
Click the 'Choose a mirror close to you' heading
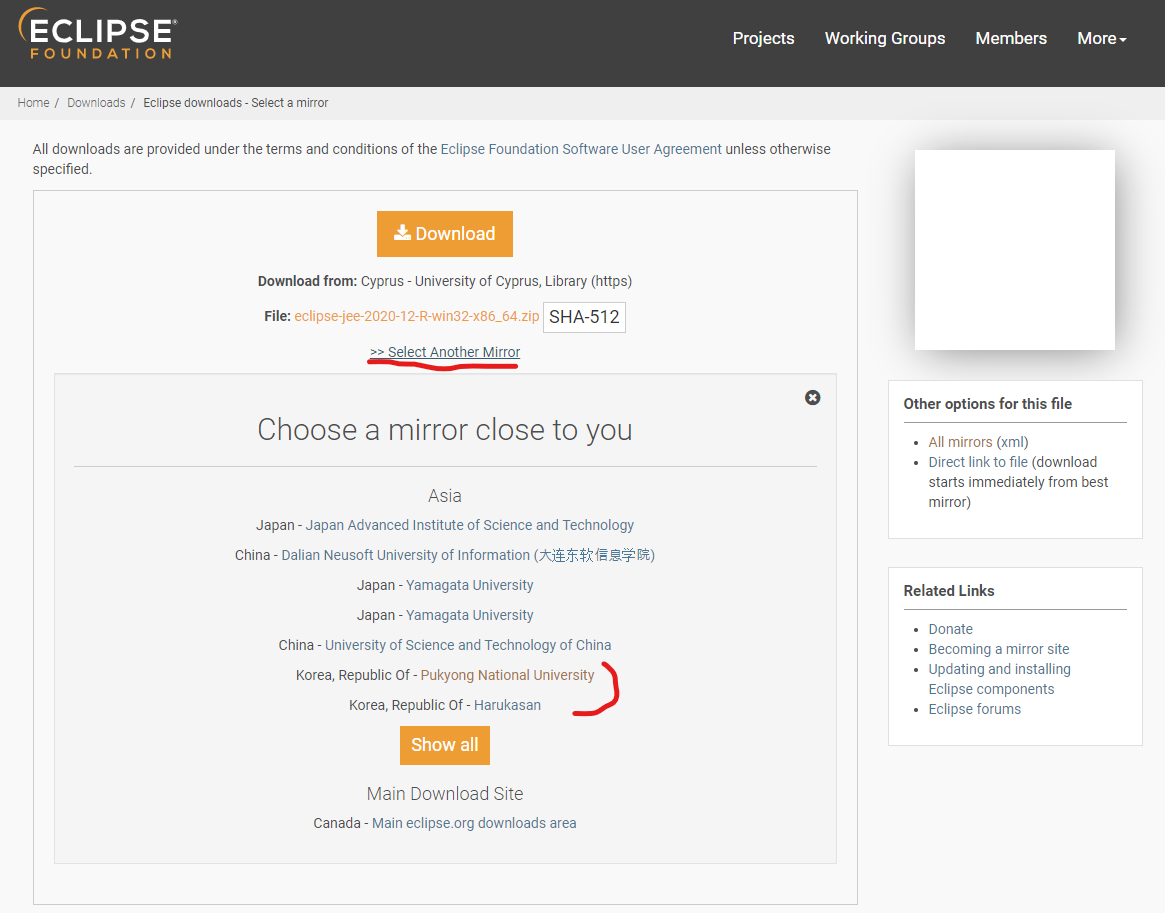point(444,430)
